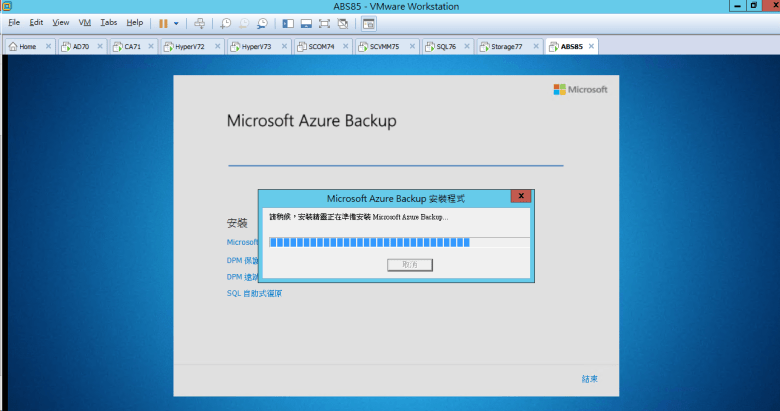Click the 結束 link in the installer
The image size is (780, 411).
[589, 379]
